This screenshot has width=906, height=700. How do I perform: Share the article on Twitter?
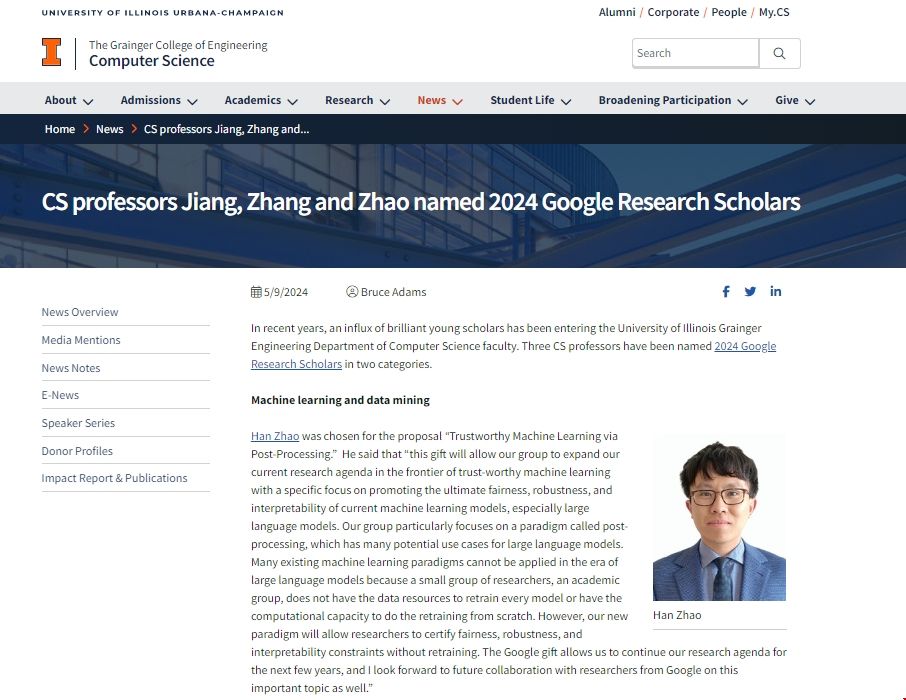[x=751, y=291]
